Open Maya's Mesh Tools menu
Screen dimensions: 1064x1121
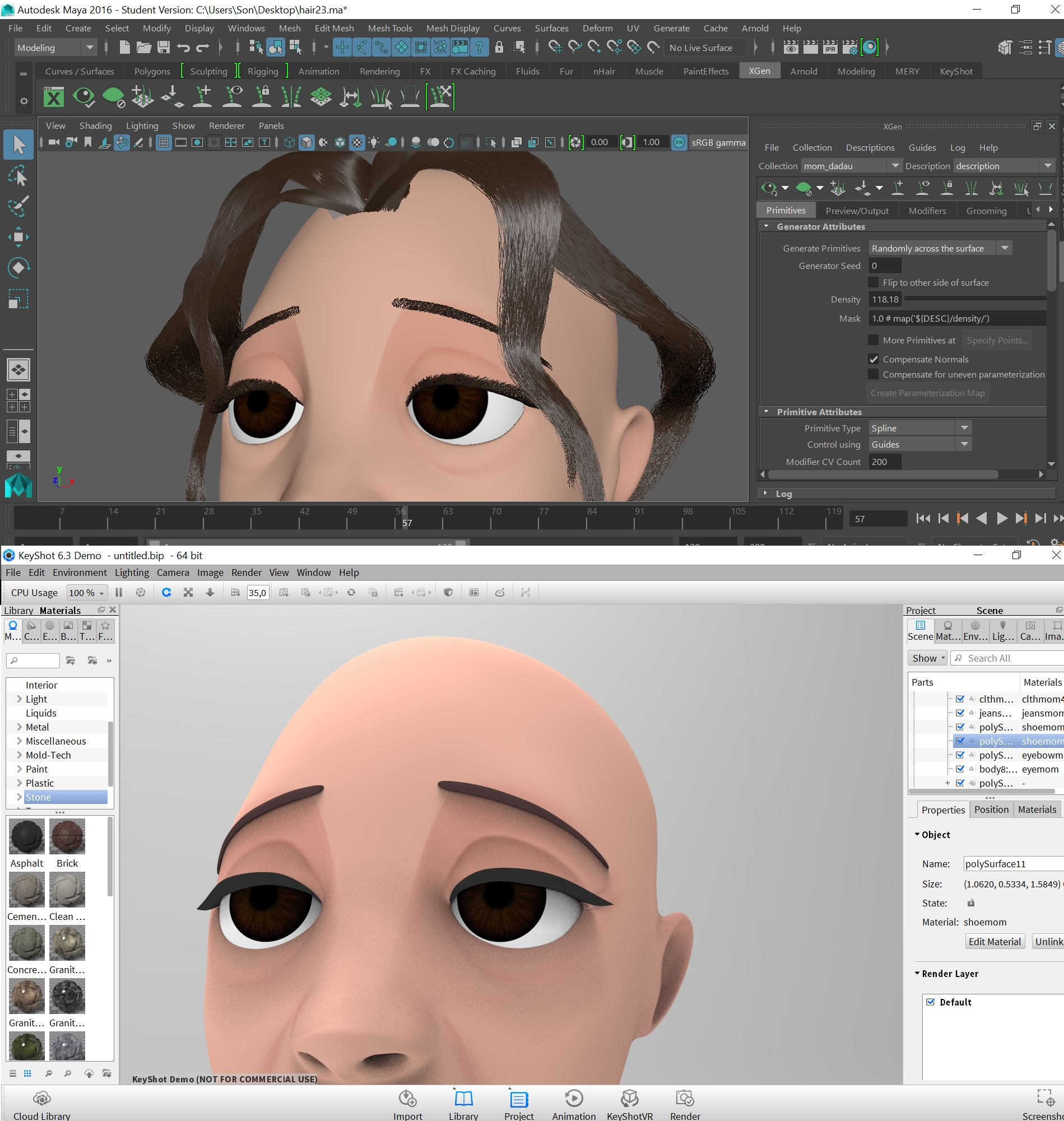pos(390,28)
